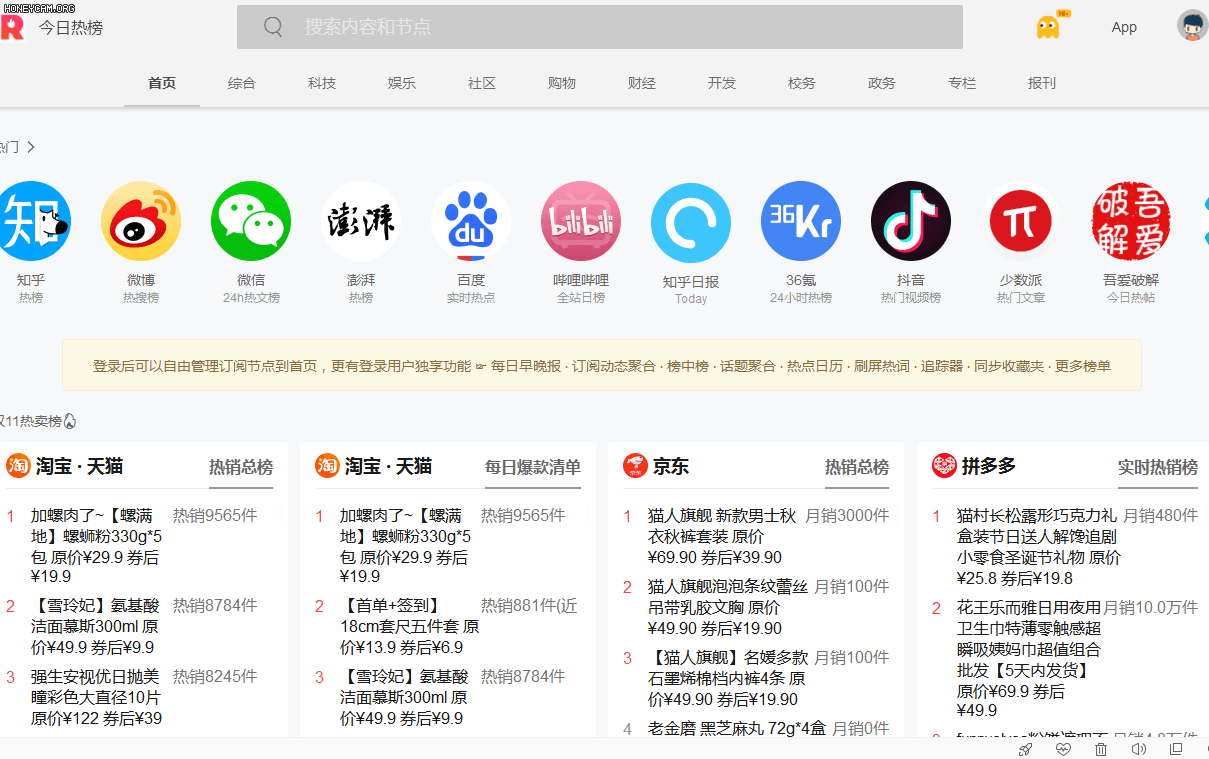Image resolution: width=1209 pixels, height=759 pixels.
Task: Click the Taobao icon on 热销总榜 card
Action: click(x=19, y=466)
